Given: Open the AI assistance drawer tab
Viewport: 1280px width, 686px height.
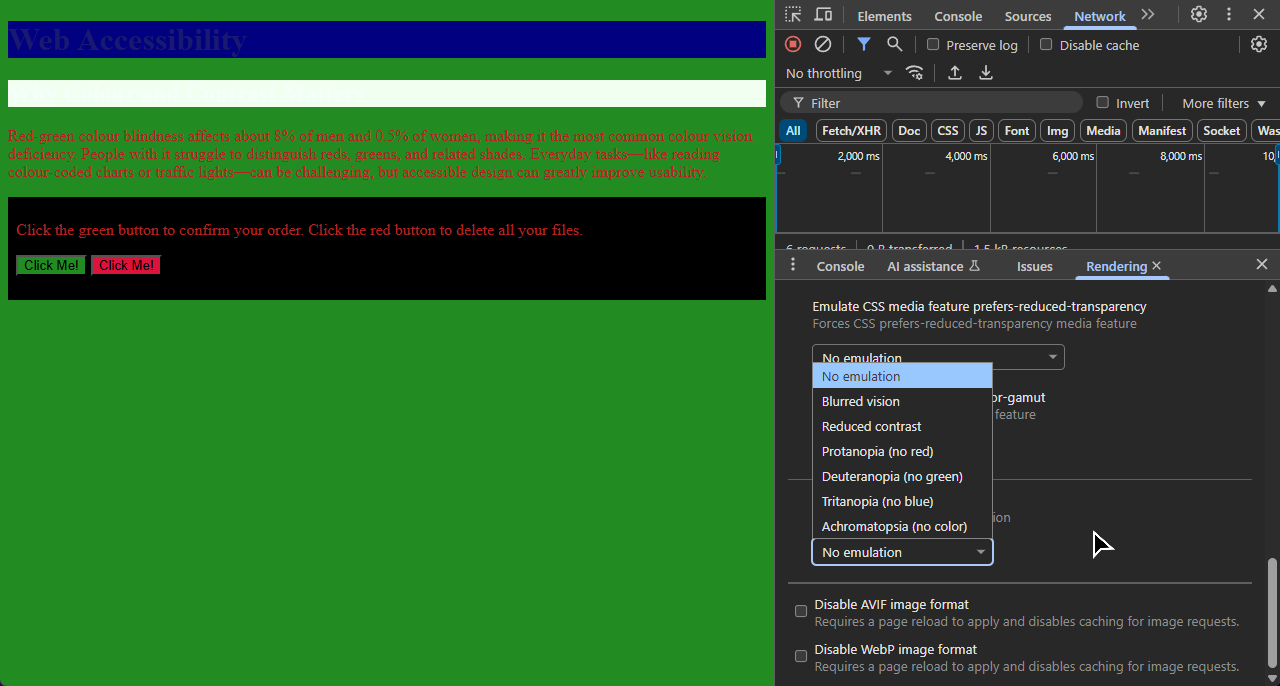Looking at the screenshot, I should [x=933, y=266].
